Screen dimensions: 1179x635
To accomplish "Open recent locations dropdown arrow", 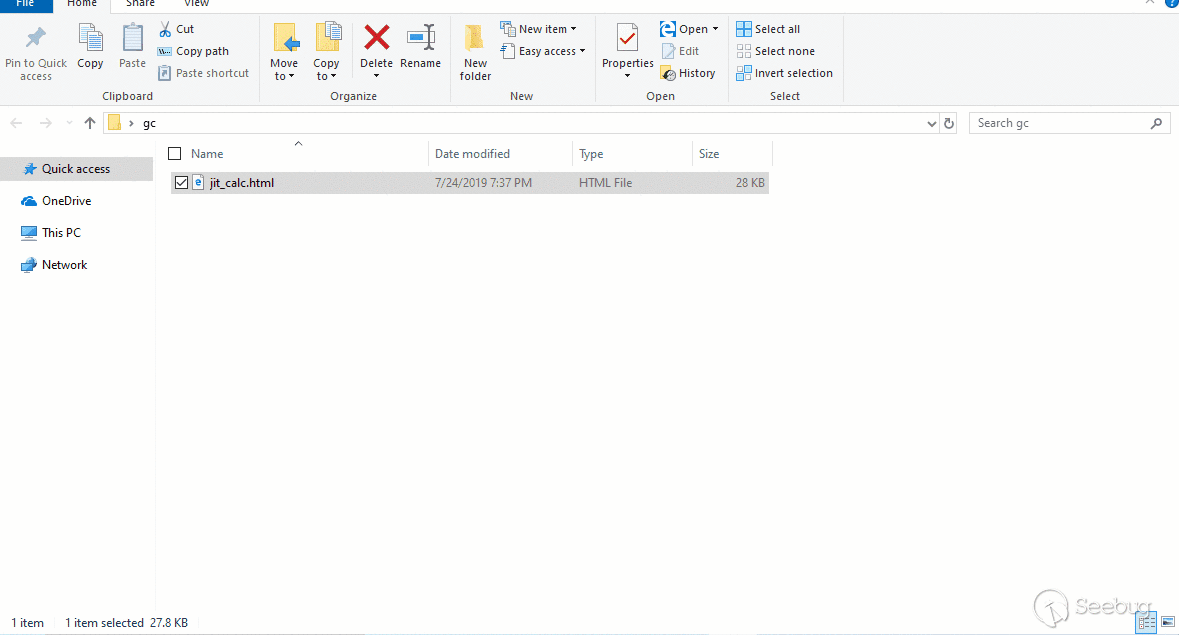I will [x=69, y=123].
